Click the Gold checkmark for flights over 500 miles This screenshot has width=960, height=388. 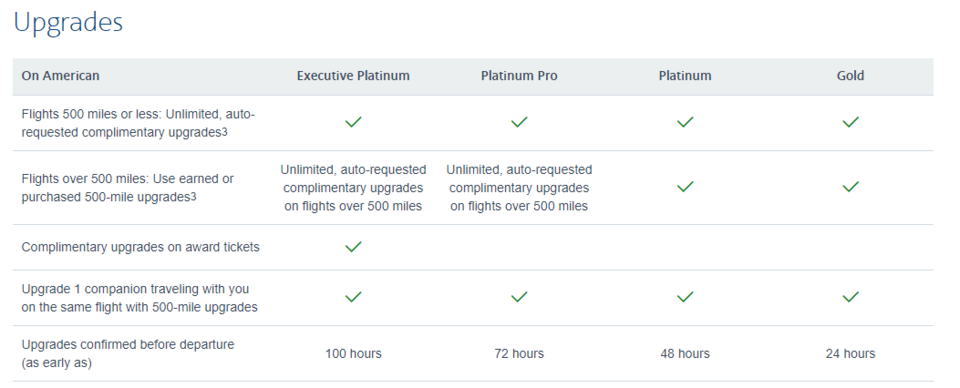[x=850, y=187]
